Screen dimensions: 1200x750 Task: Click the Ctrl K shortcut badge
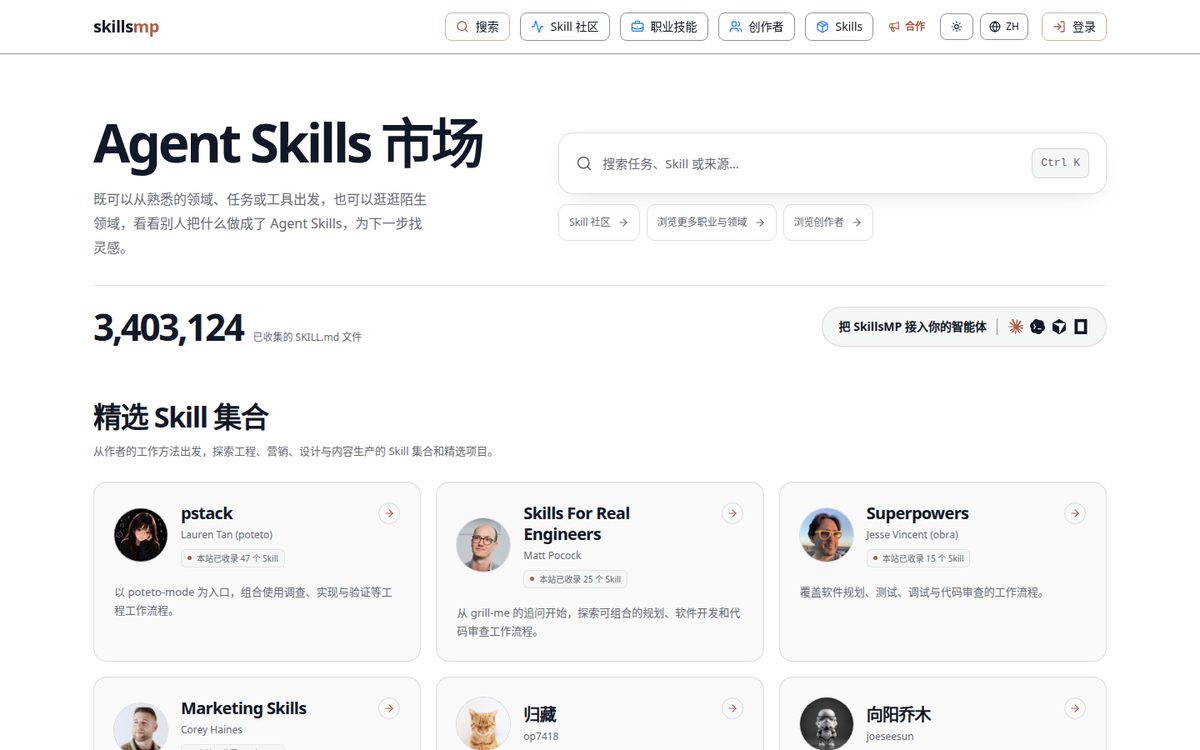1060,163
